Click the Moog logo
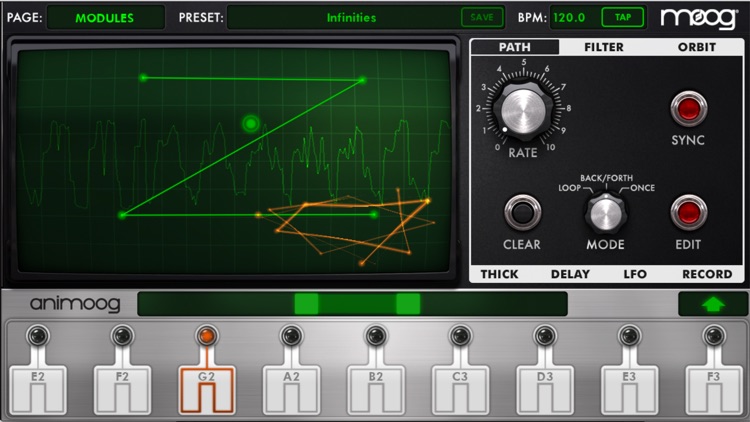Image resolution: width=750 pixels, height=422 pixels. pos(699,19)
